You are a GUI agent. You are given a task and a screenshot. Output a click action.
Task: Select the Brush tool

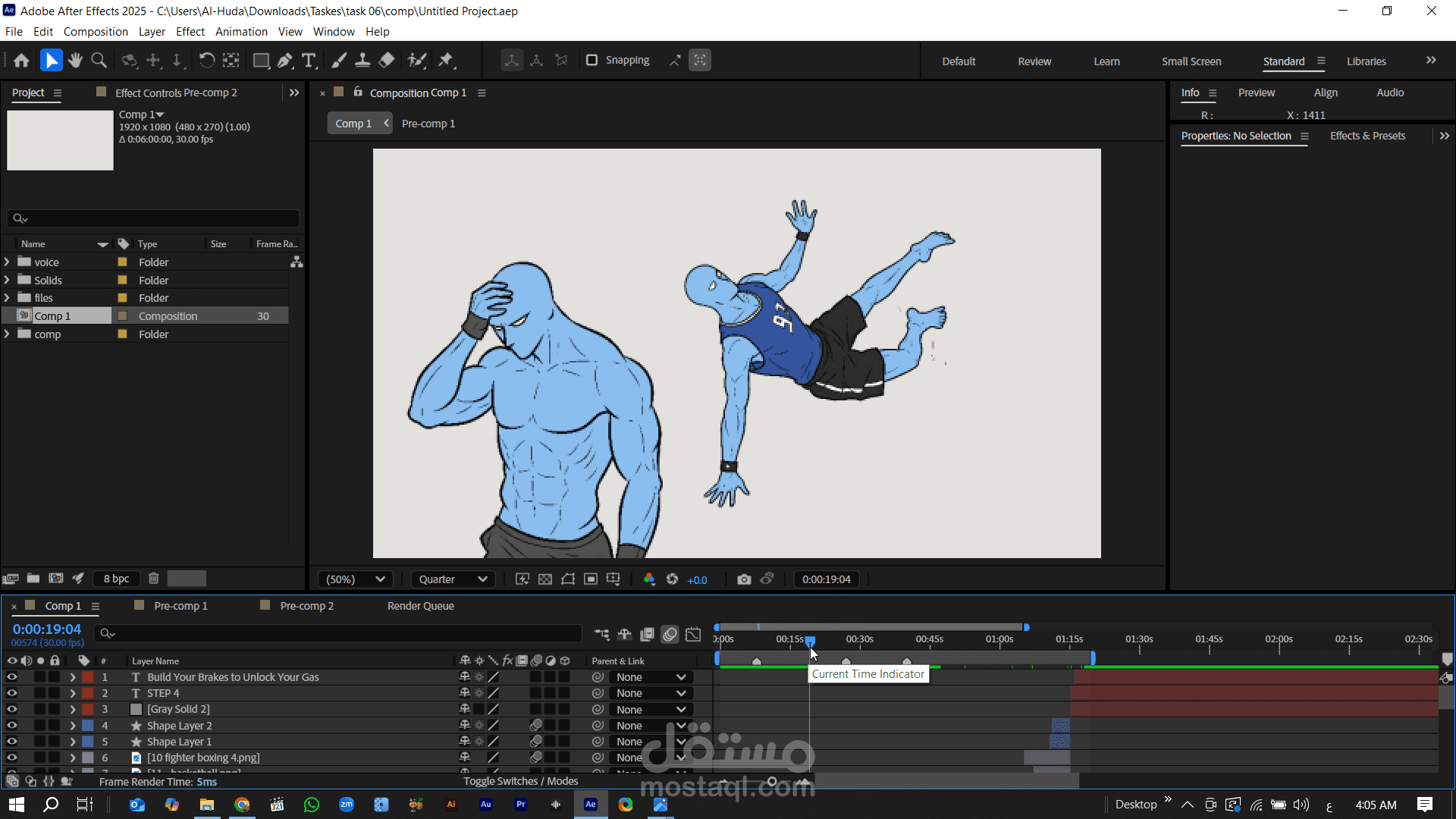click(339, 61)
